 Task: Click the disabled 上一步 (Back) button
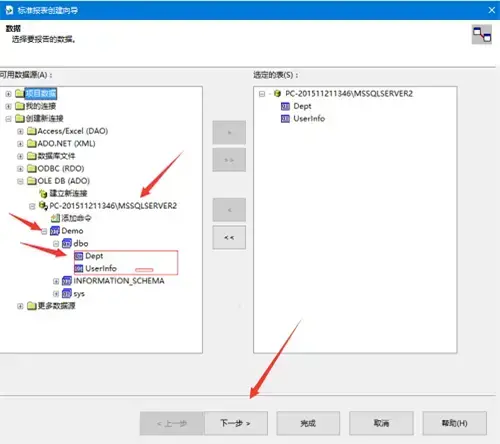[172, 423]
